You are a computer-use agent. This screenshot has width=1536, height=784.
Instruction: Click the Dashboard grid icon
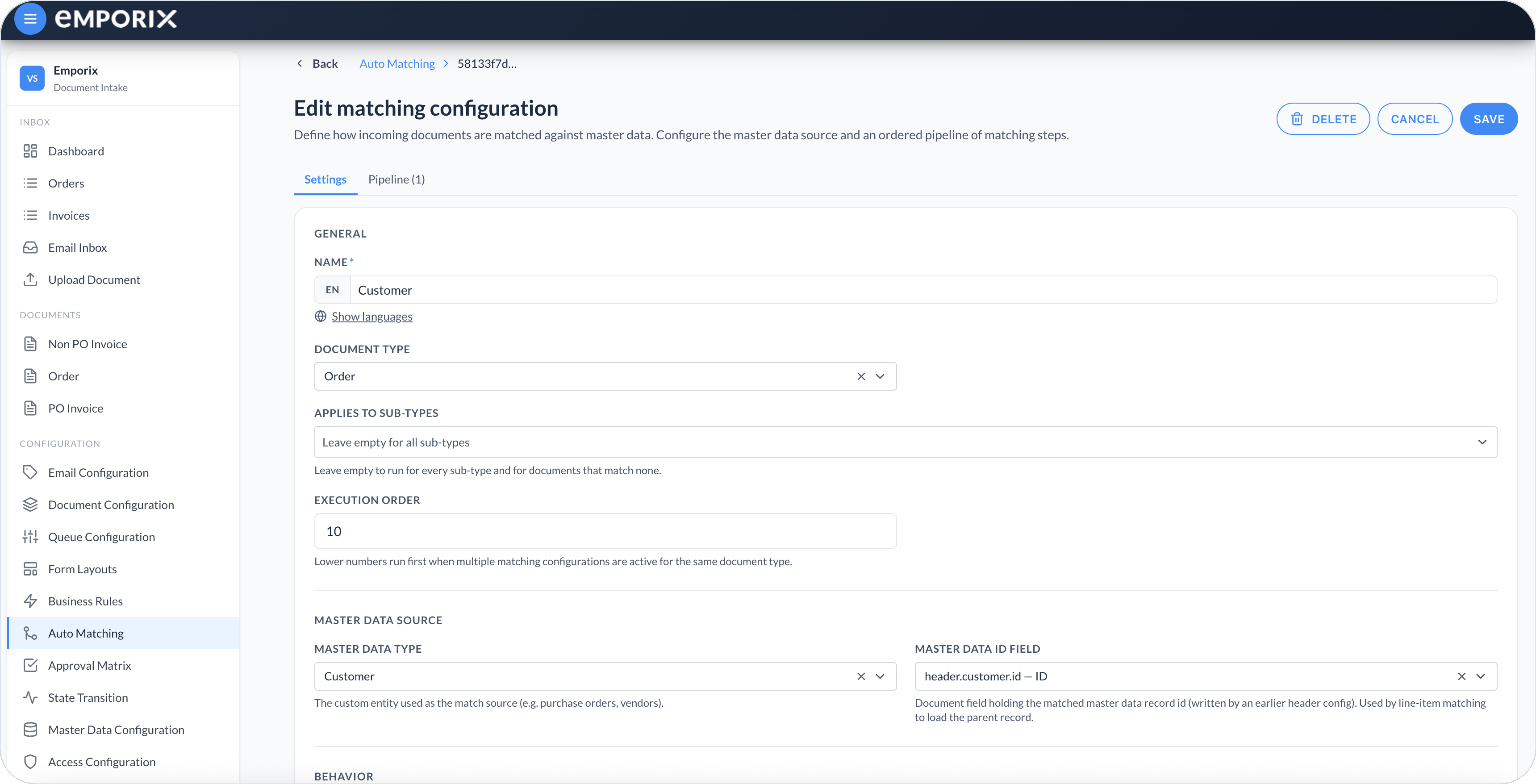[x=30, y=151]
